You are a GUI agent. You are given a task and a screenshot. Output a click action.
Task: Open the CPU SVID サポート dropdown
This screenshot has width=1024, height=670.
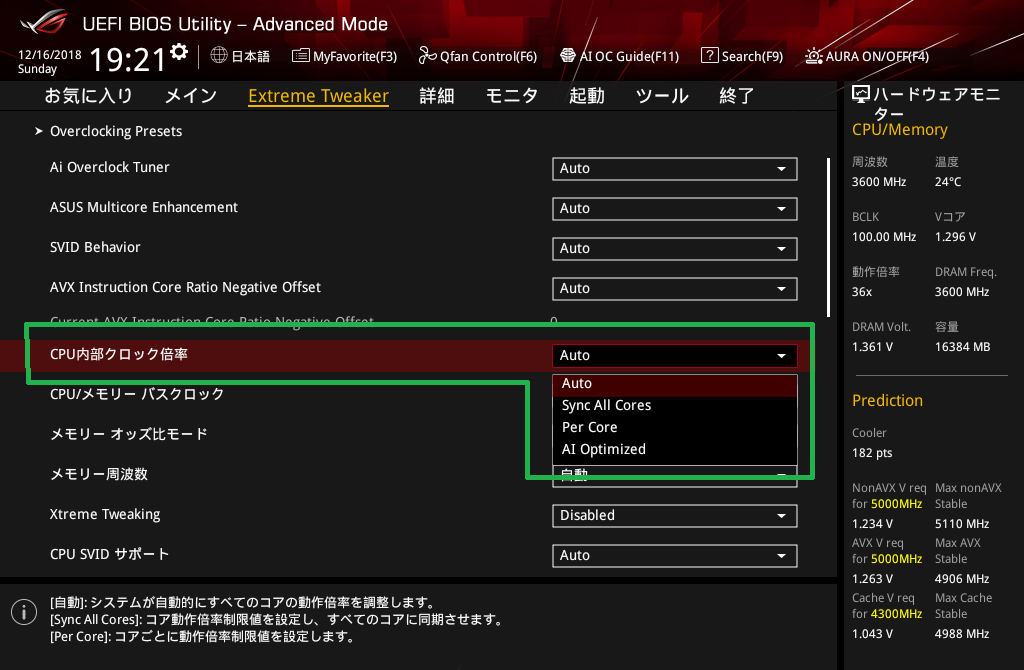coord(675,555)
